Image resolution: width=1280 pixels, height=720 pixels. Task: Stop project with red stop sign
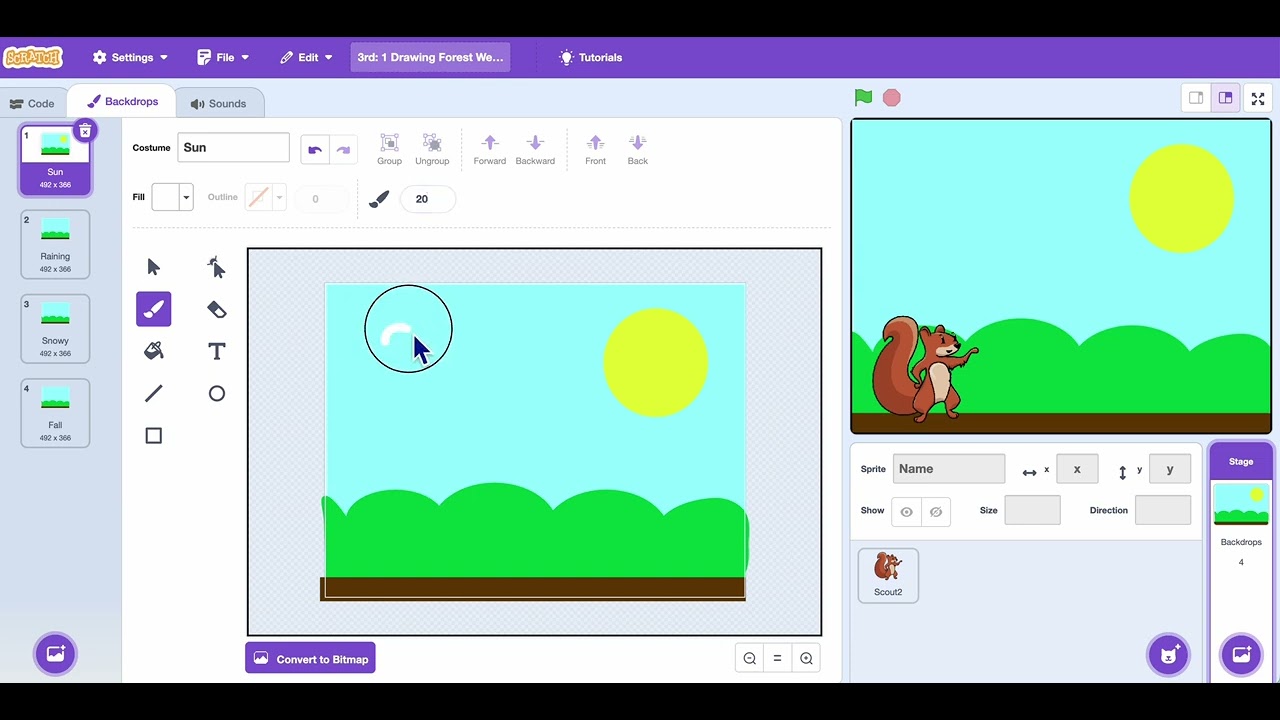[892, 97]
